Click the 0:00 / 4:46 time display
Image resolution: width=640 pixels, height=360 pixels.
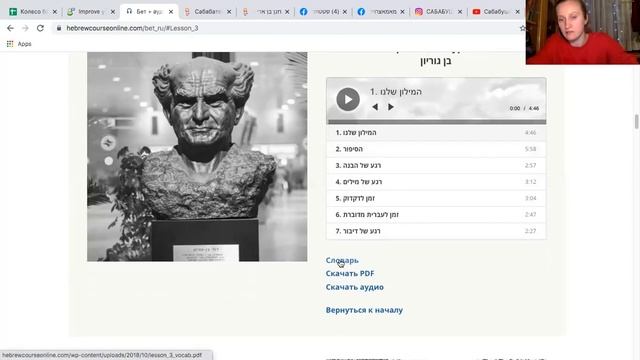(x=524, y=108)
